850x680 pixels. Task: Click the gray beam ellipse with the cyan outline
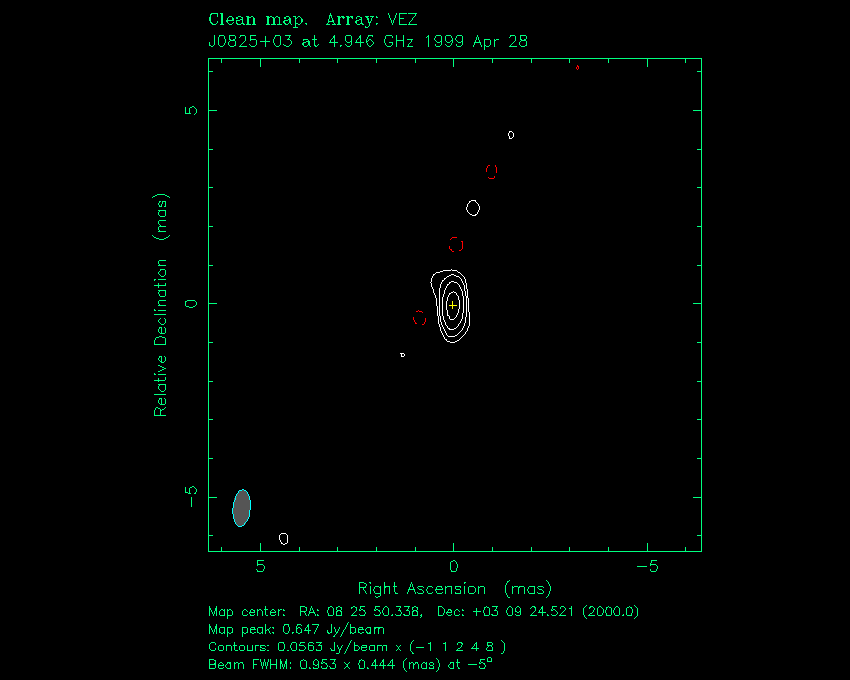[242, 508]
